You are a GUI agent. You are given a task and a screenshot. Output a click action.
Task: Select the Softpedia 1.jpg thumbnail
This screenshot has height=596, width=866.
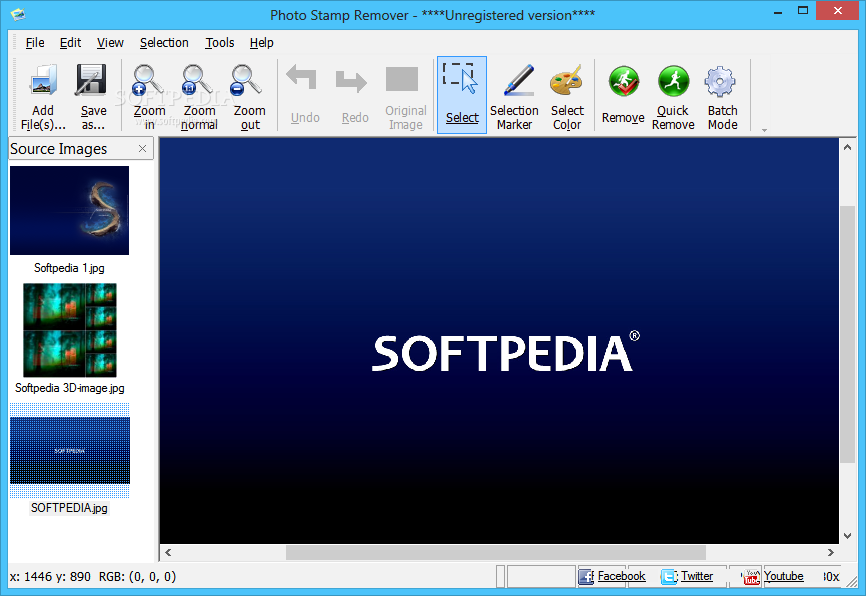pyautogui.click(x=70, y=210)
